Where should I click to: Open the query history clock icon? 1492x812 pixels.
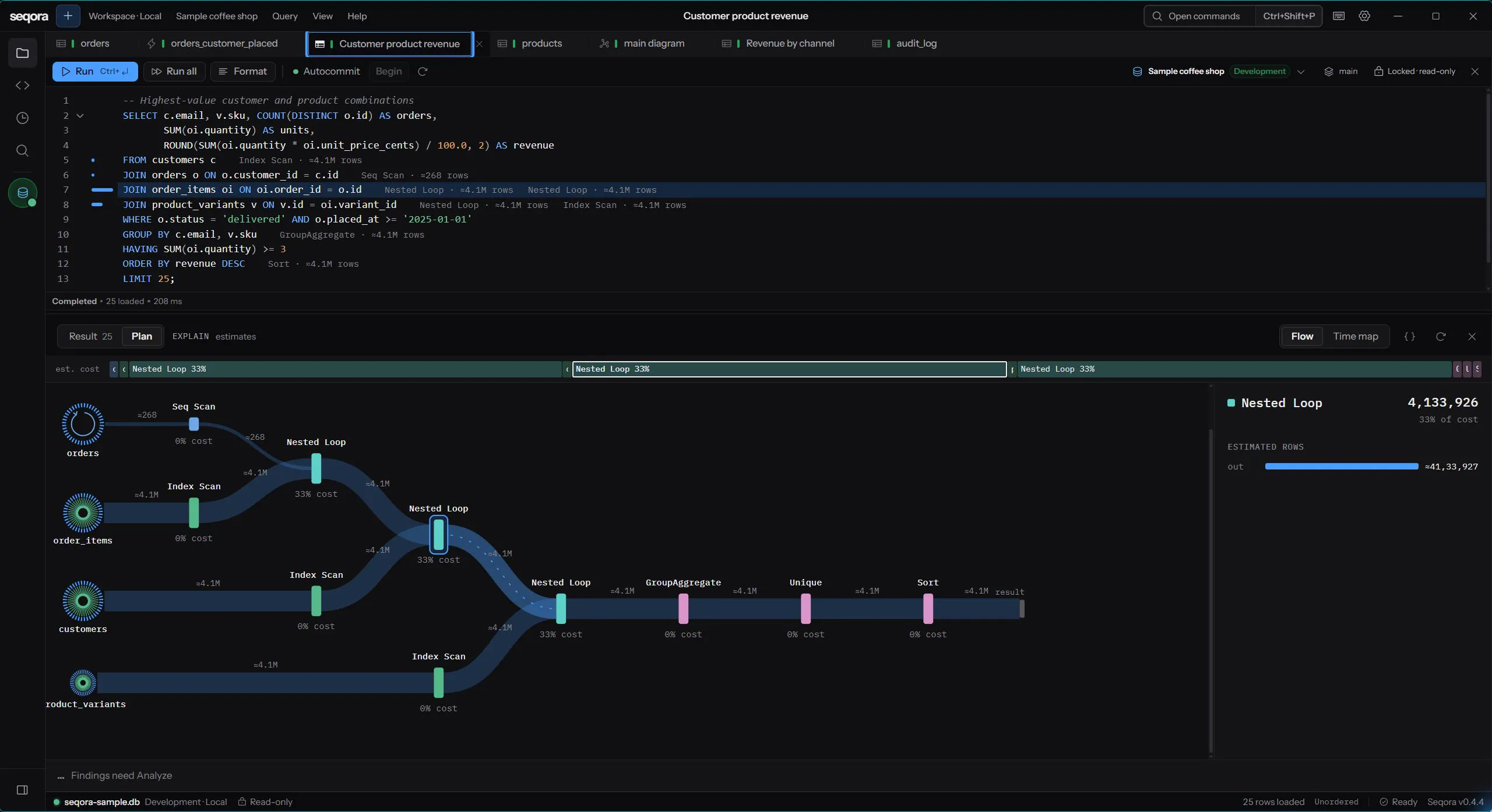22,118
